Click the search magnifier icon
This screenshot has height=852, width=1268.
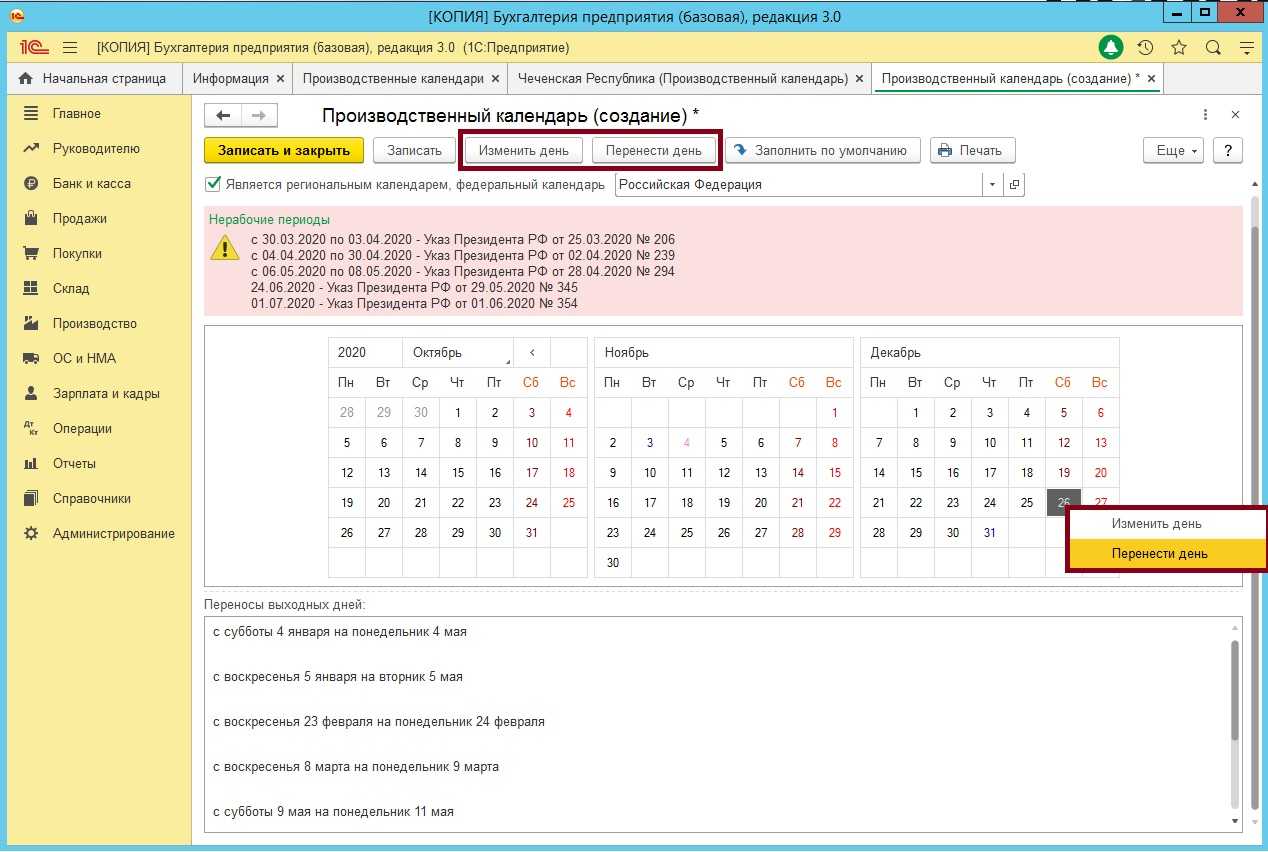[x=1213, y=47]
